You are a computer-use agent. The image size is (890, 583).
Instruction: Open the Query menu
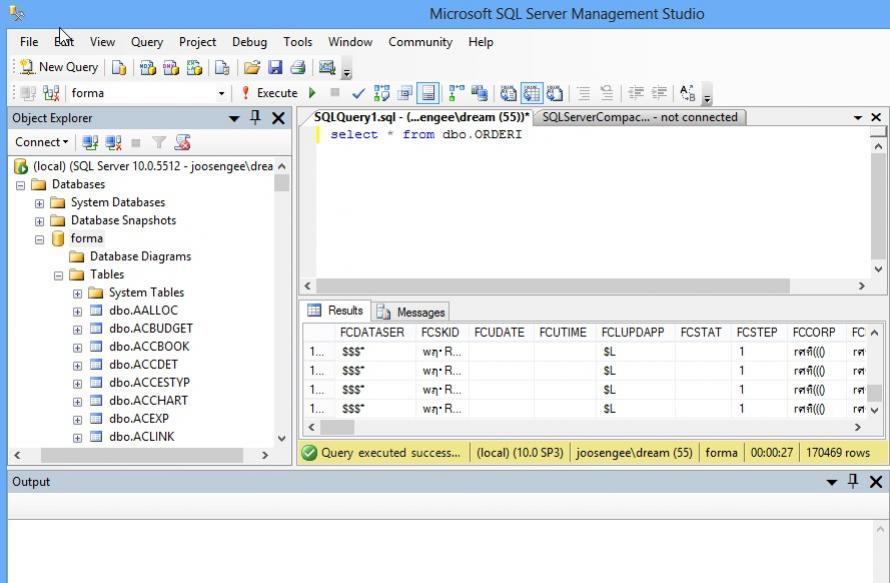pos(147,42)
